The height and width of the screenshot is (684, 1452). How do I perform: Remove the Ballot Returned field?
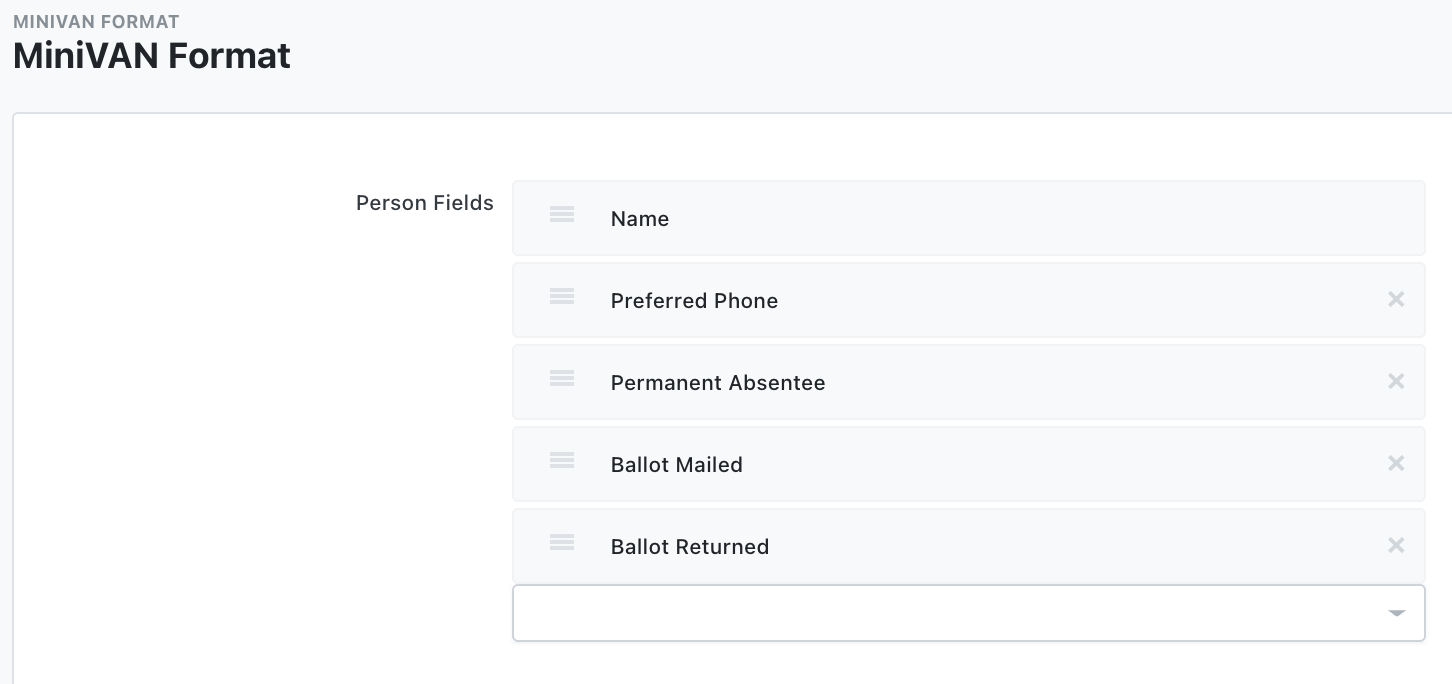(1396, 545)
